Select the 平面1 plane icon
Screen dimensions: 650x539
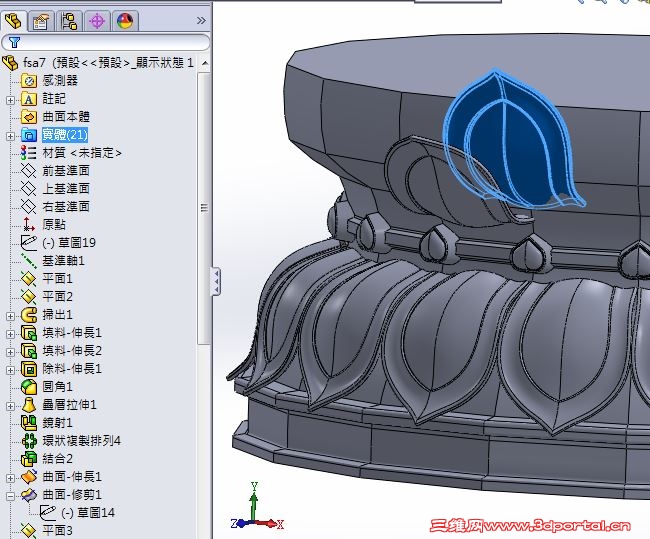[29, 278]
